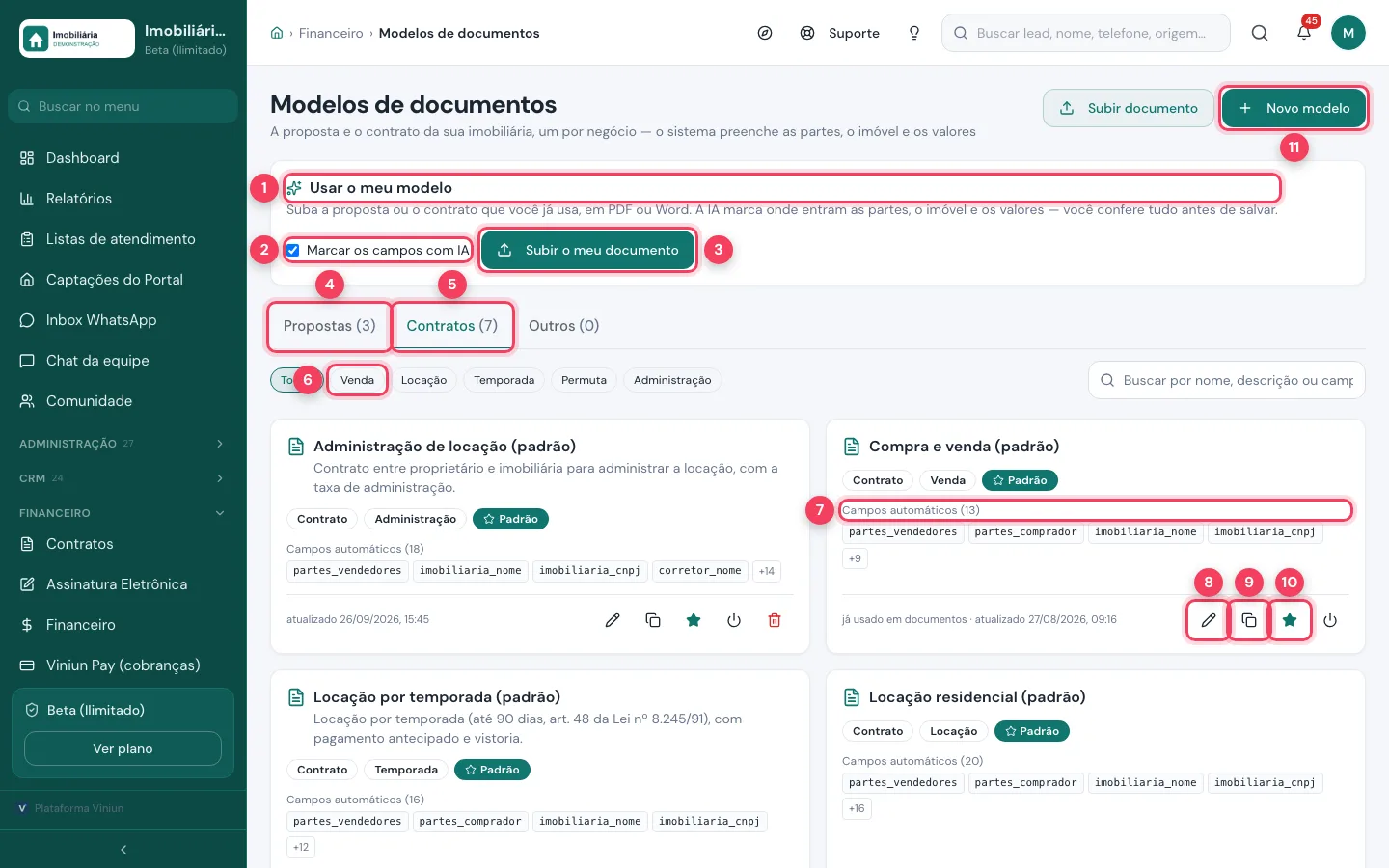Toggle power on Compra e venda card

[1330, 620]
